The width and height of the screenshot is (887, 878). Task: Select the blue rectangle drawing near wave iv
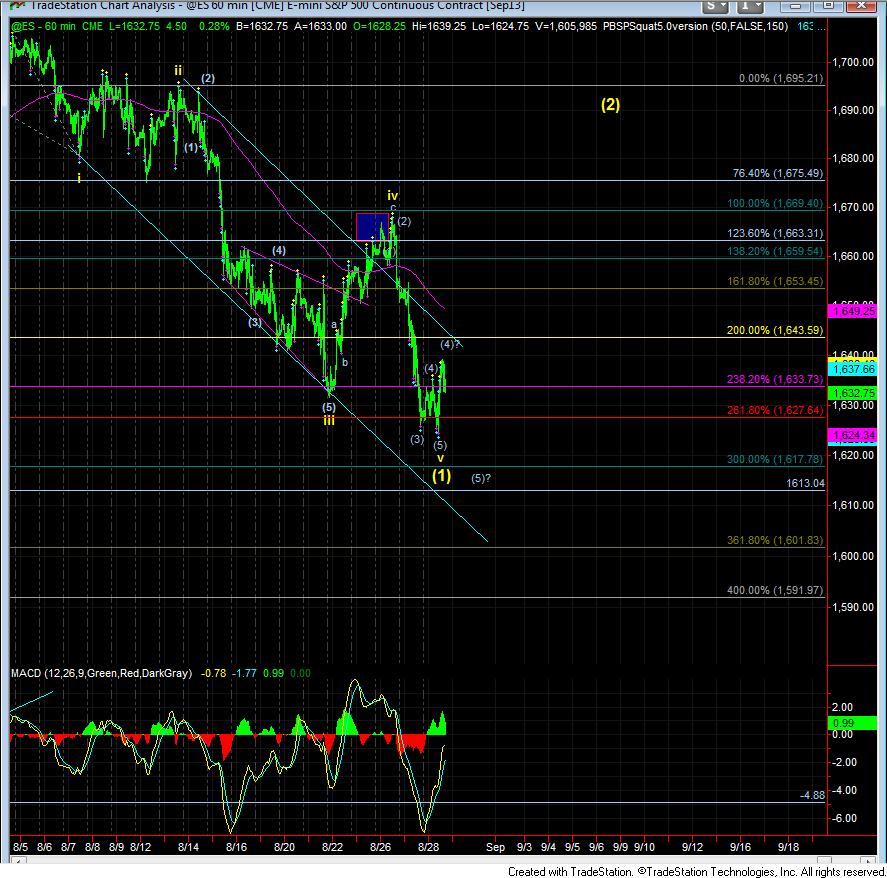[372, 227]
